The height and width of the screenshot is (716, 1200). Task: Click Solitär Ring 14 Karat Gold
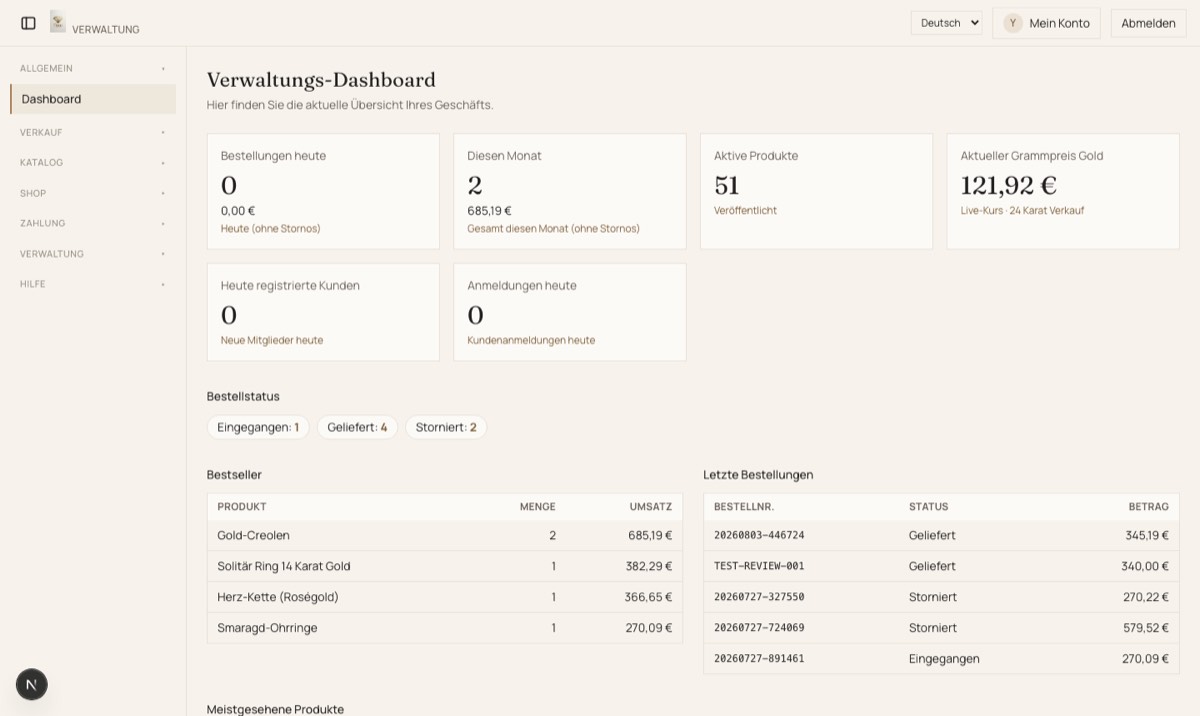click(284, 566)
